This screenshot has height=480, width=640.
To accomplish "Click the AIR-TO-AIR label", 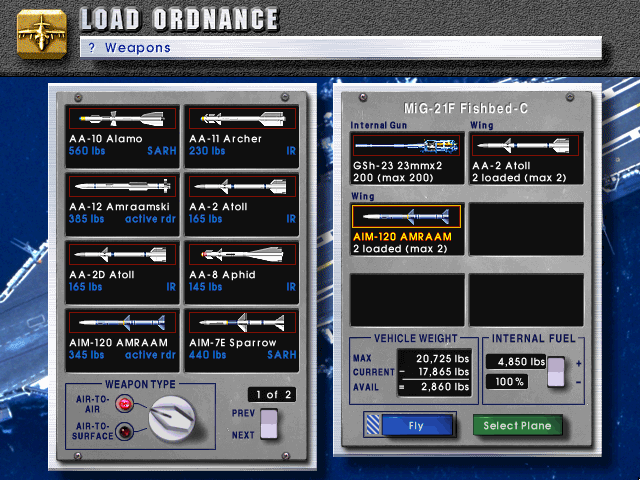I will tap(93, 404).
